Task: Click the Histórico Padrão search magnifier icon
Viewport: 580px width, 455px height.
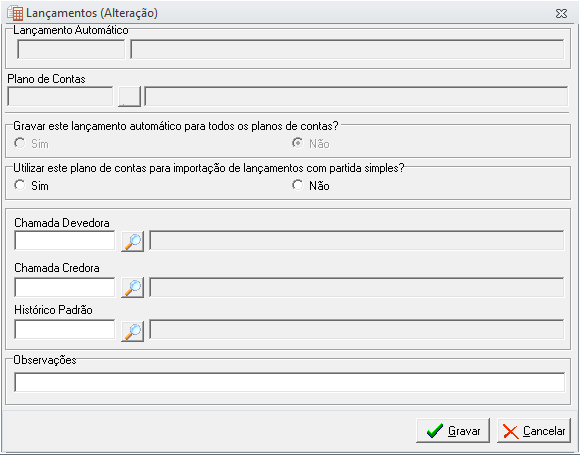Action: click(132, 332)
